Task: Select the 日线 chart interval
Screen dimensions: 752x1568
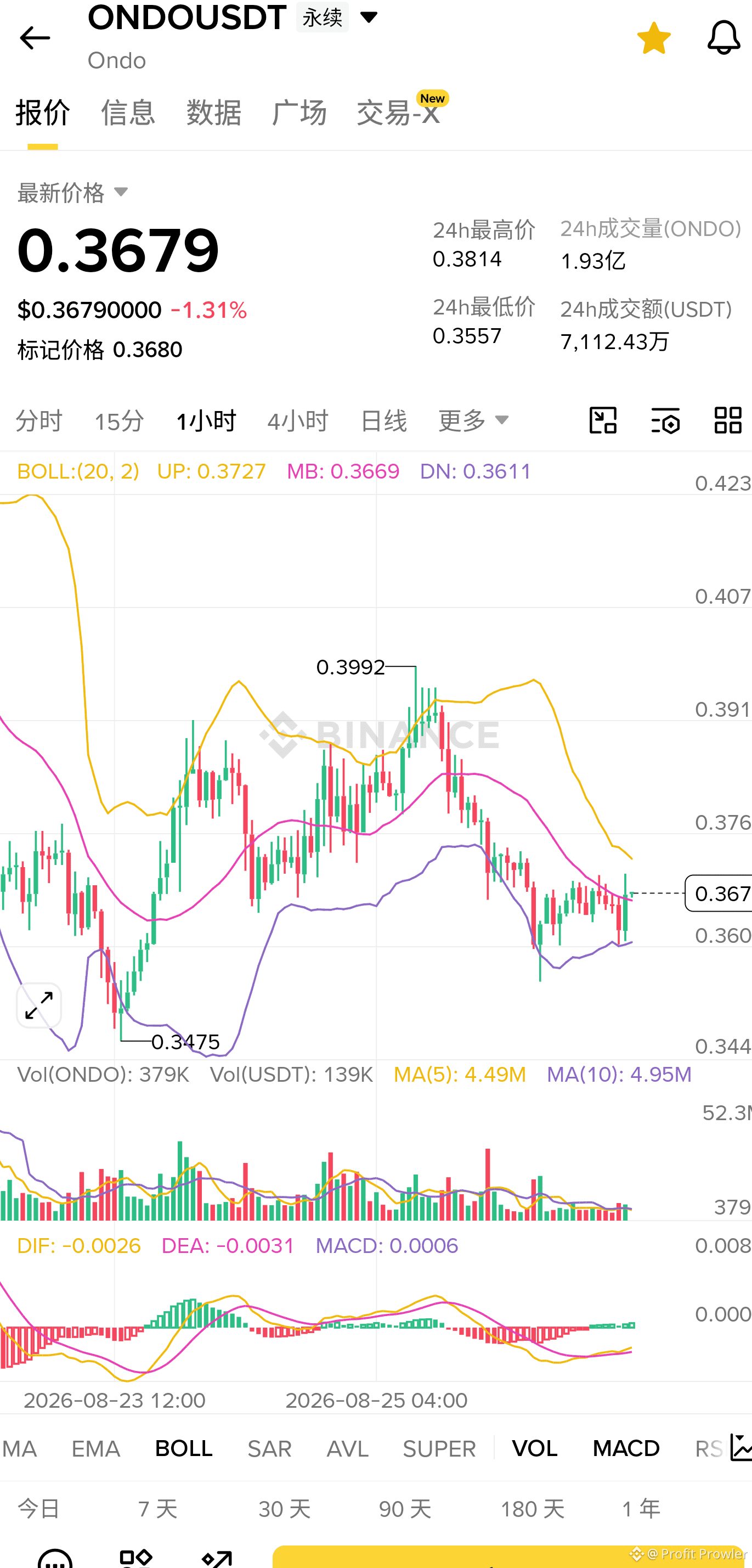Action: coord(383,420)
